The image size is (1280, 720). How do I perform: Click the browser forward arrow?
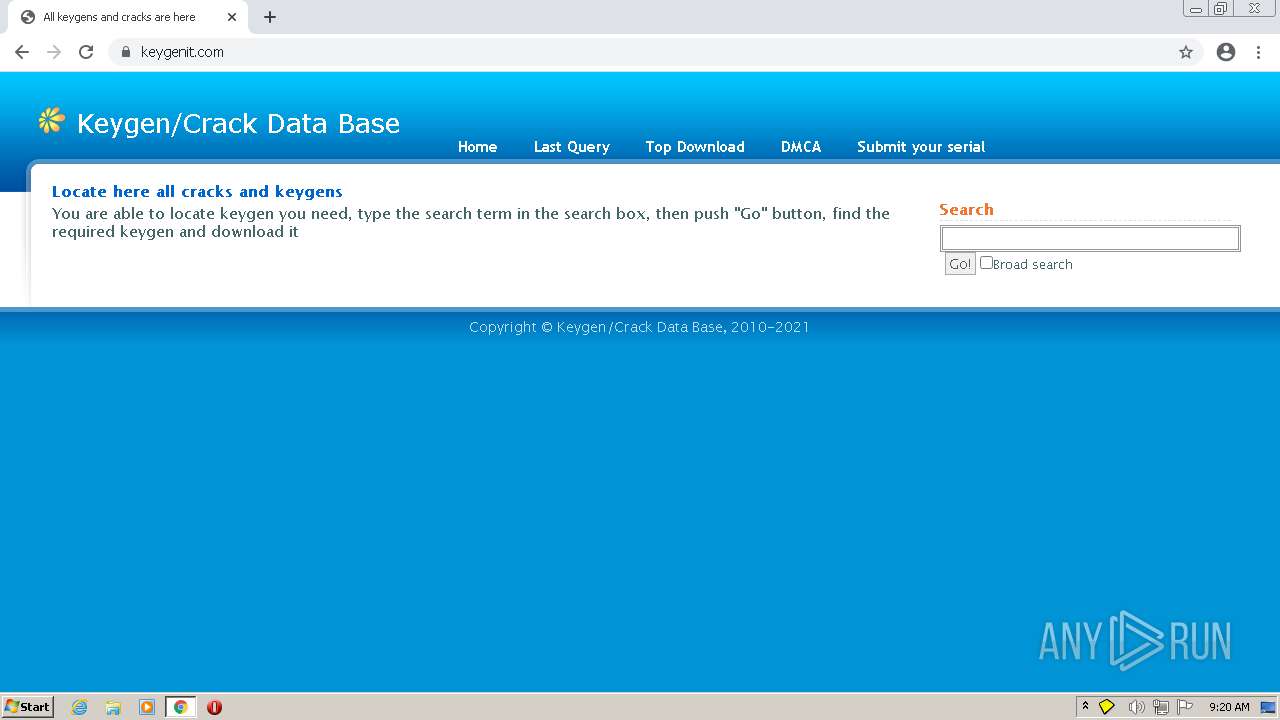pos(54,52)
